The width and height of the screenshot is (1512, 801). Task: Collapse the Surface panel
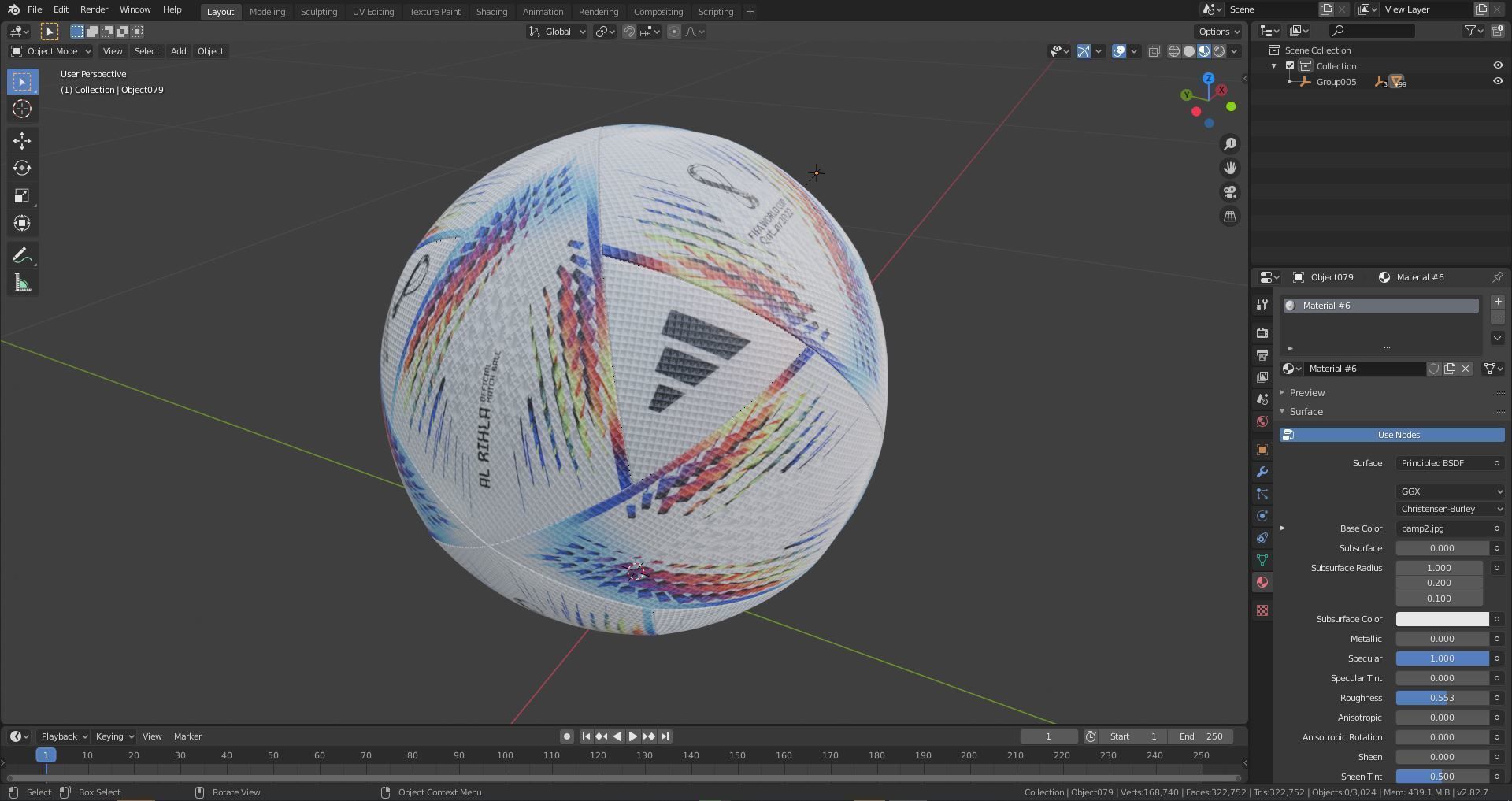tap(1306, 412)
